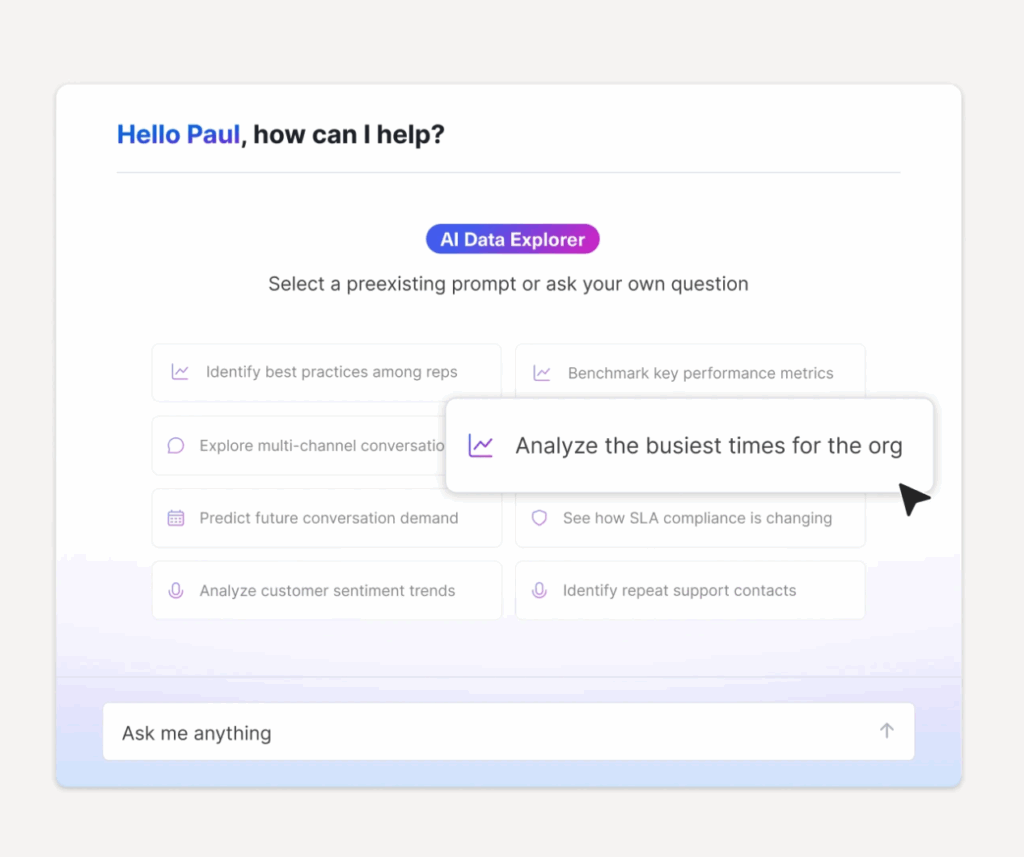Choose the "Analyze the busiest times for the org" prompt

click(709, 445)
